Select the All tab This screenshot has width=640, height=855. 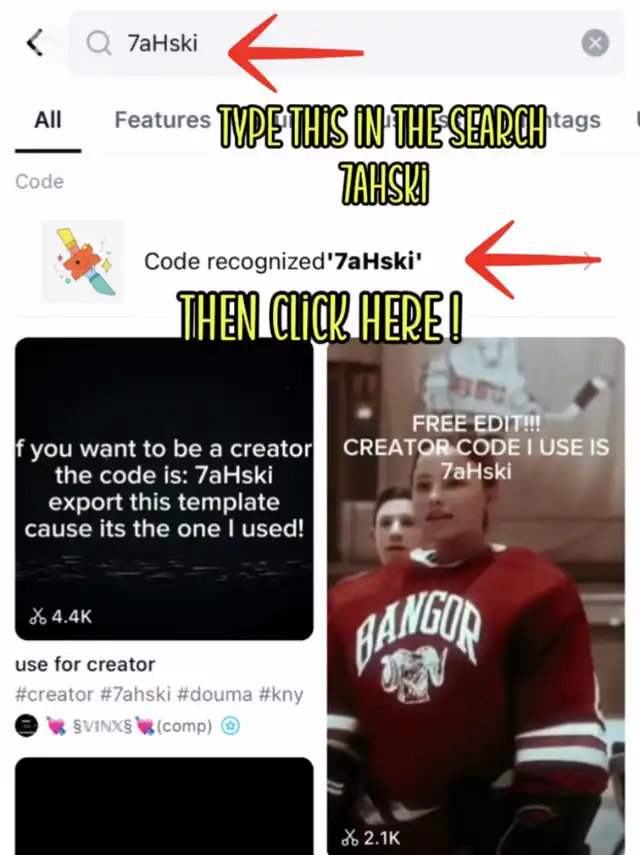point(48,120)
